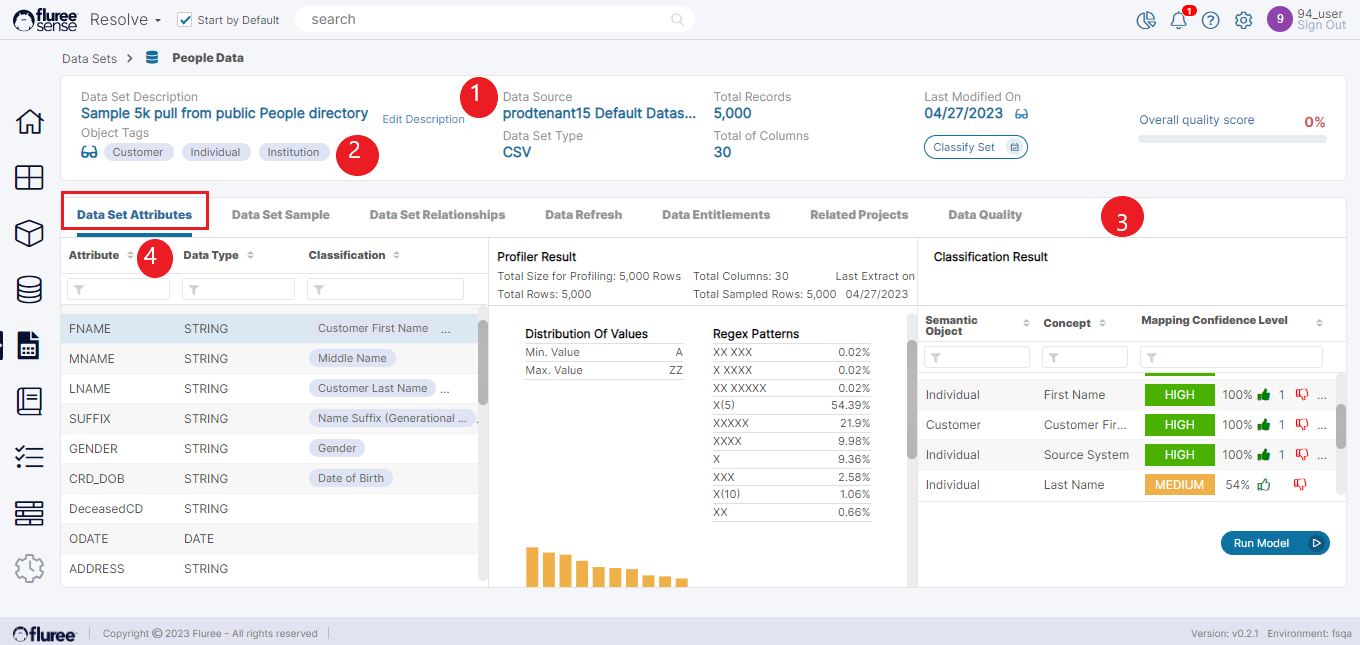Open the 3D cube icon in sidebar
This screenshot has height=645, width=1360.
(x=30, y=233)
